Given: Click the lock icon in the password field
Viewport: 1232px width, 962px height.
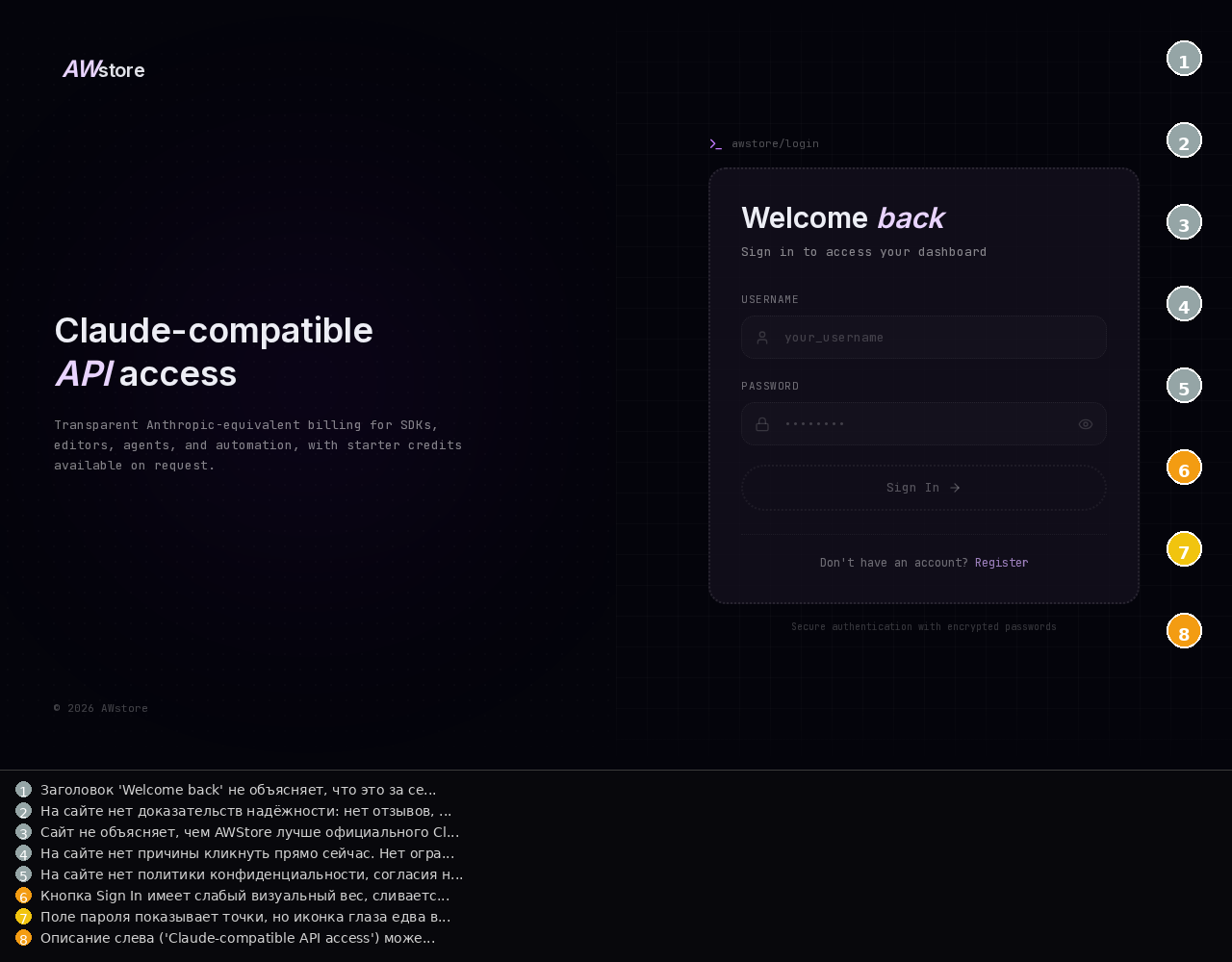Looking at the screenshot, I should (x=762, y=424).
